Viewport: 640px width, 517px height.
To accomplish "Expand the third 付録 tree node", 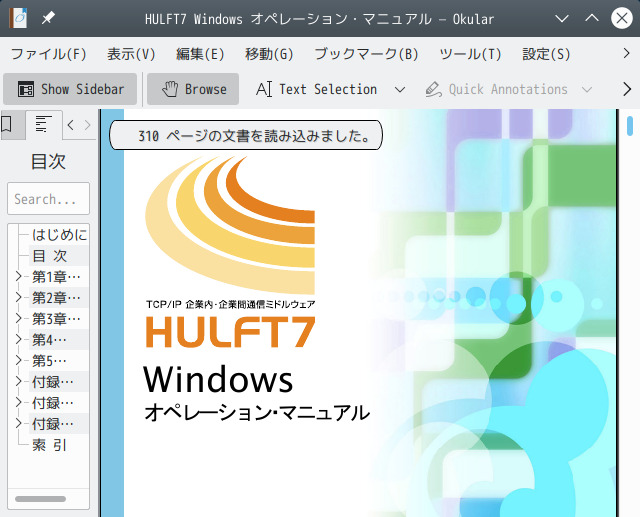I will (18, 423).
